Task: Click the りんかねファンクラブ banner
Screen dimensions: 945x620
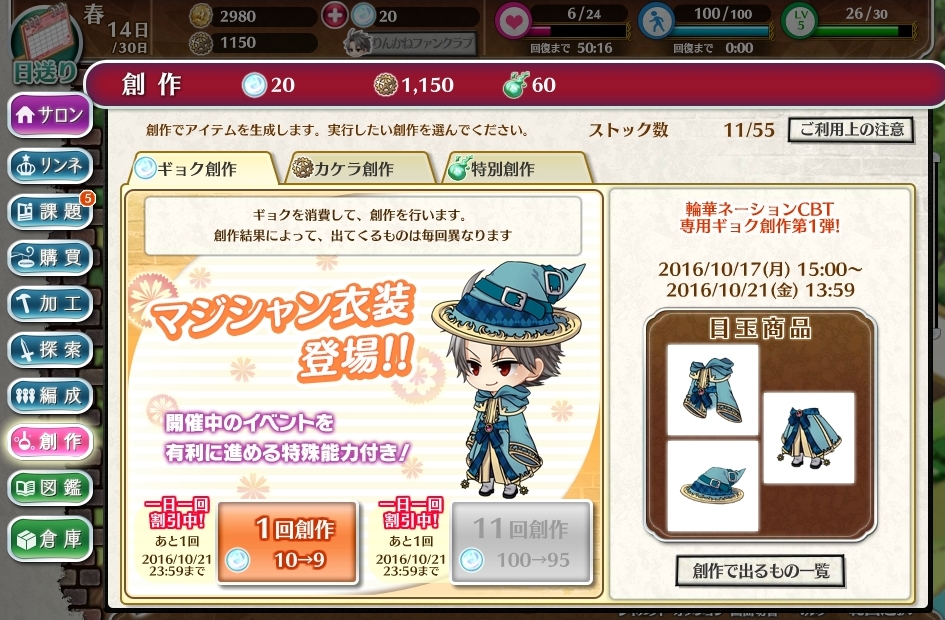Action: tap(410, 43)
